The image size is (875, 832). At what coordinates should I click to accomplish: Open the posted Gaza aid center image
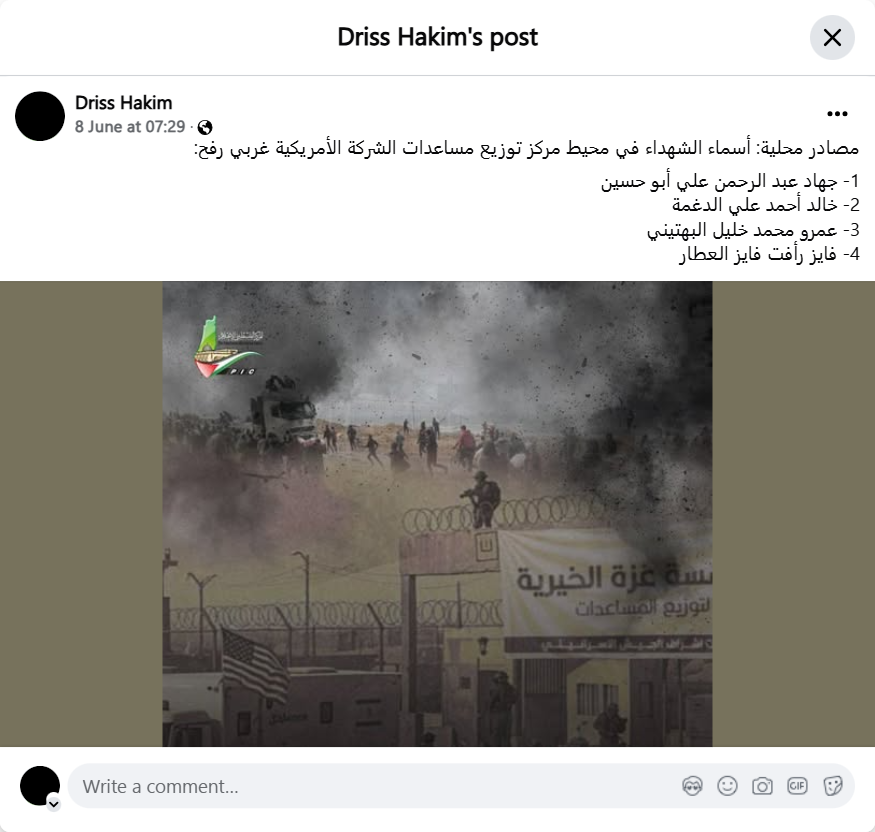[438, 514]
